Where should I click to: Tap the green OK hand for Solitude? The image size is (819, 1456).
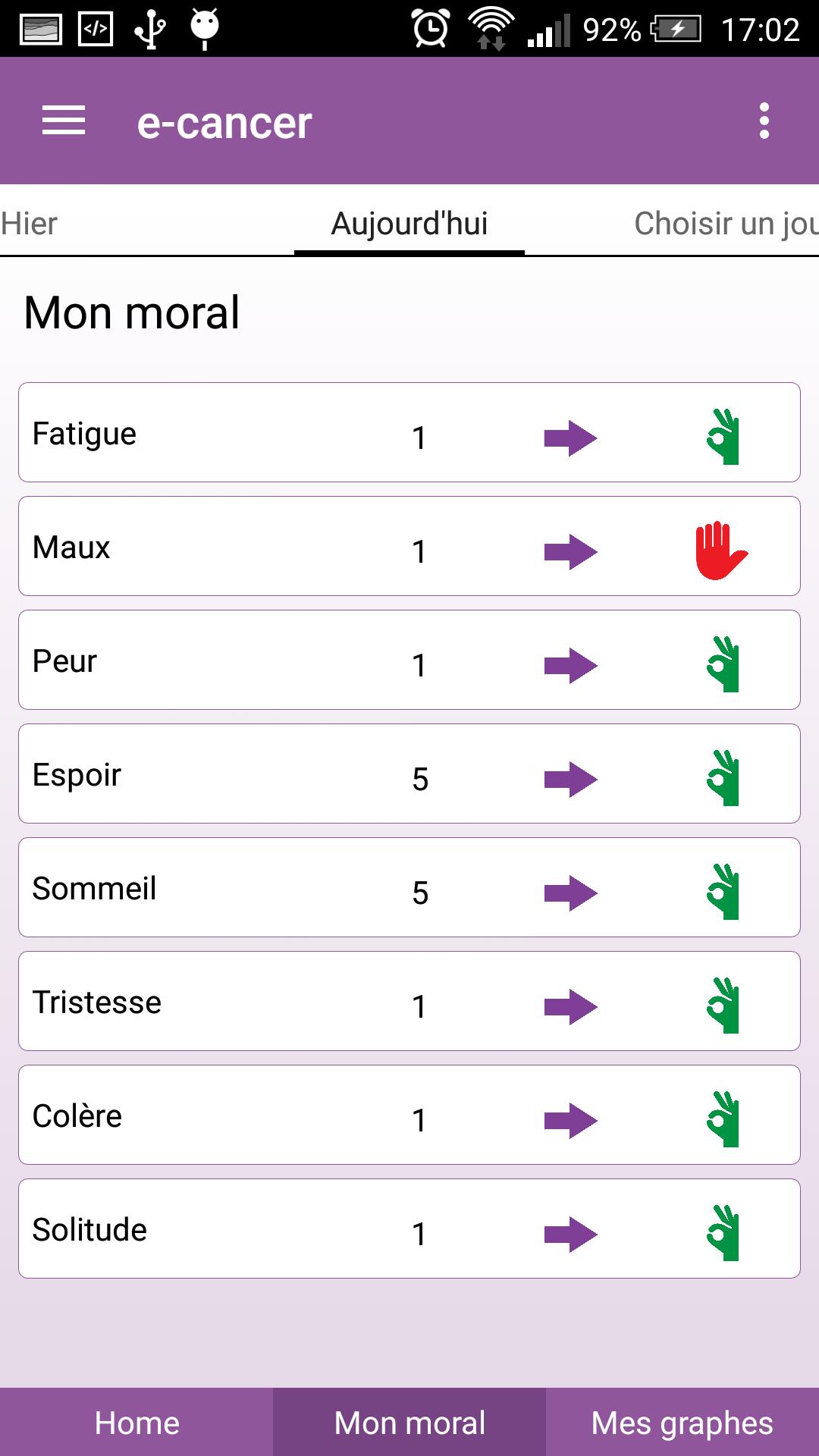(723, 1233)
